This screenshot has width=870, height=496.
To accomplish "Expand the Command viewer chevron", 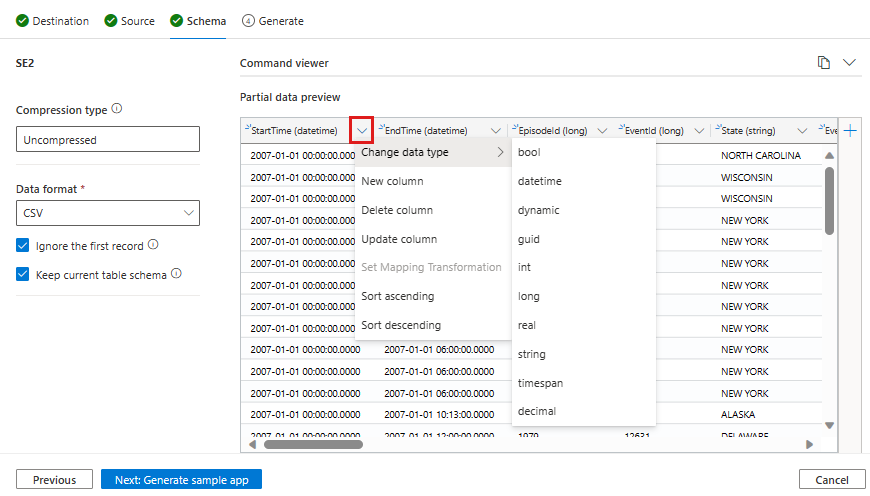I will (x=849, y=63).
